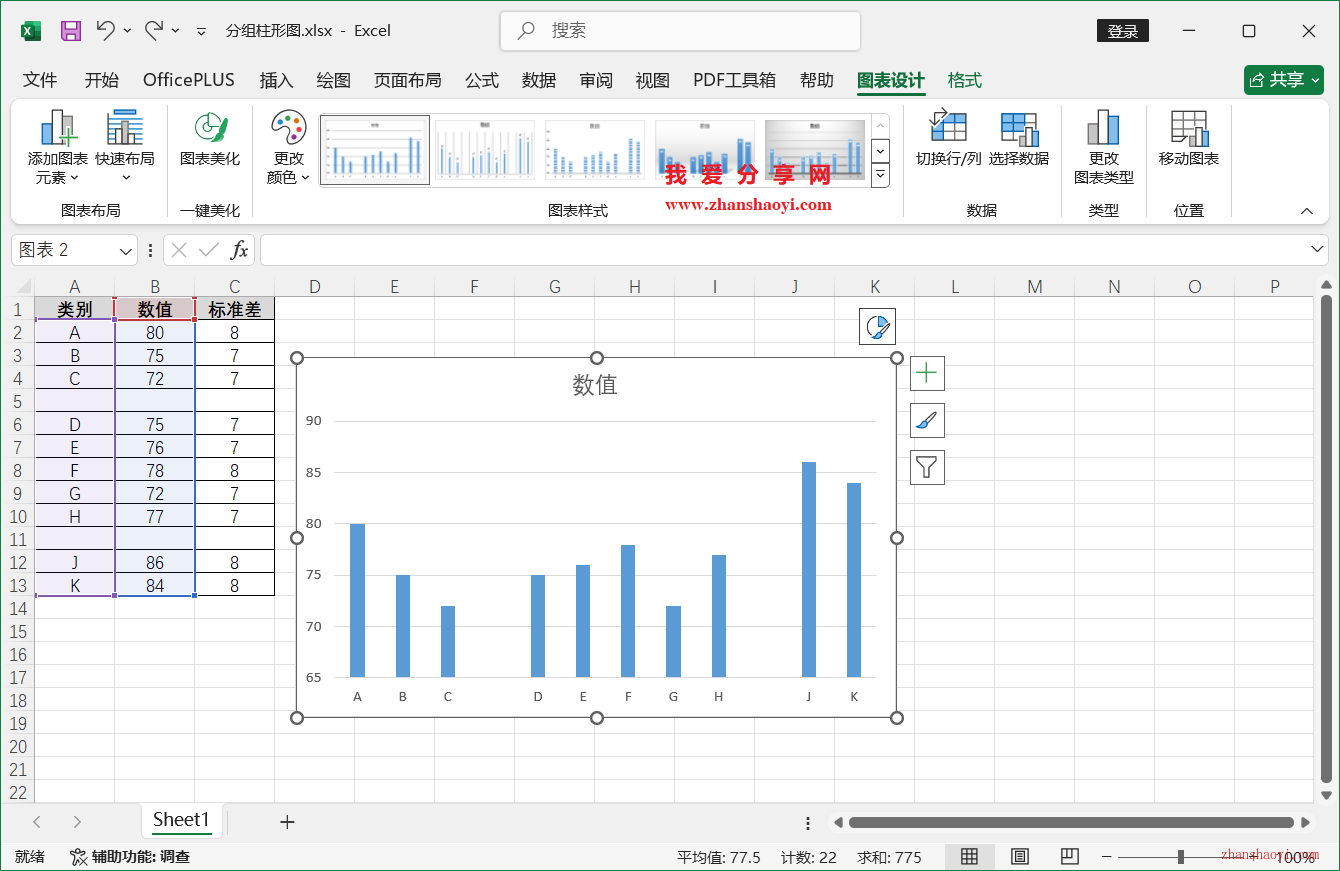Viewport: 1340px width, 871px height.
Task: Click the 登录 sign-in button
Action: click(x=1122, y=30)
